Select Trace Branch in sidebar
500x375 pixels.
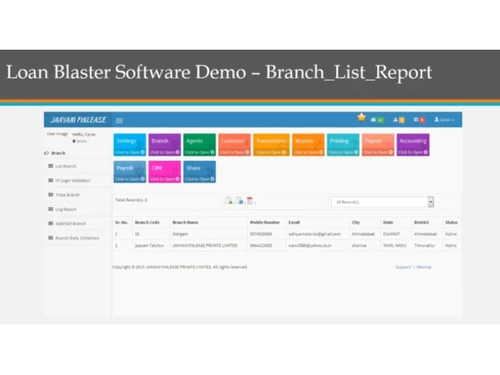(67, 195)
